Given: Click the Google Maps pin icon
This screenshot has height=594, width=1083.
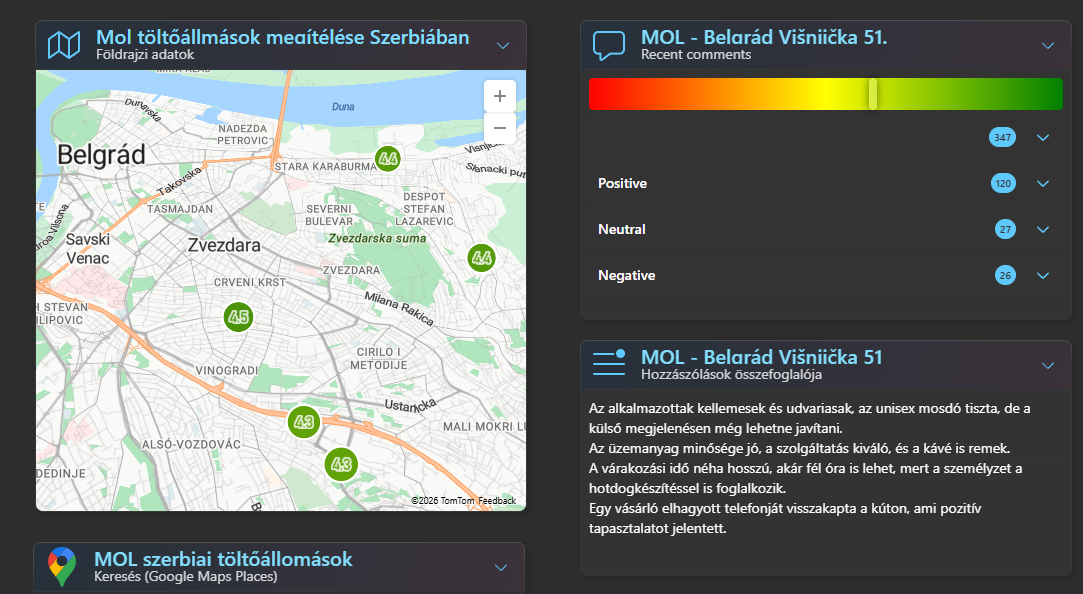Looking at the screenshot, I should [61, 567].
